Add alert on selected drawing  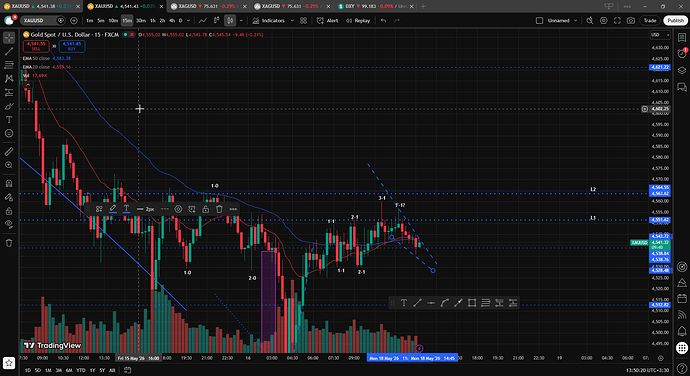click(192, 209)
